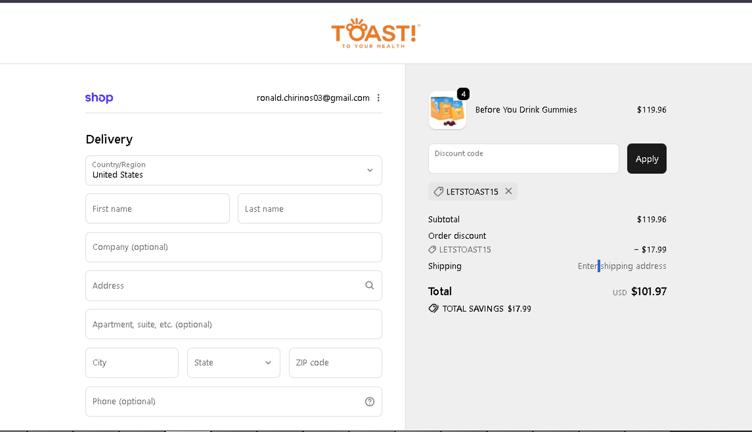Click the Before You Drink Gummies thumbnail
This screenshot has width=752, height=432.
[447, 111]
